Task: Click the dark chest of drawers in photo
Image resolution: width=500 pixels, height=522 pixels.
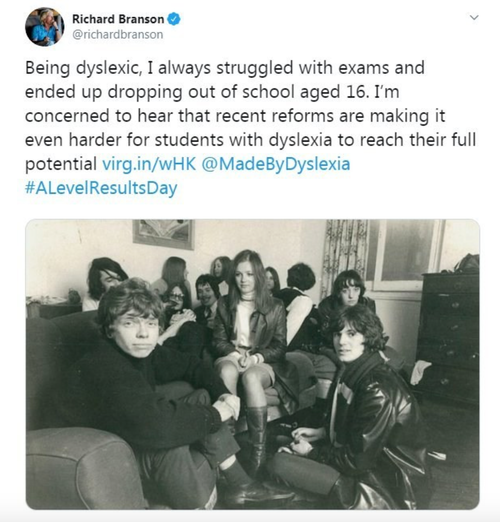Action: 448,337
